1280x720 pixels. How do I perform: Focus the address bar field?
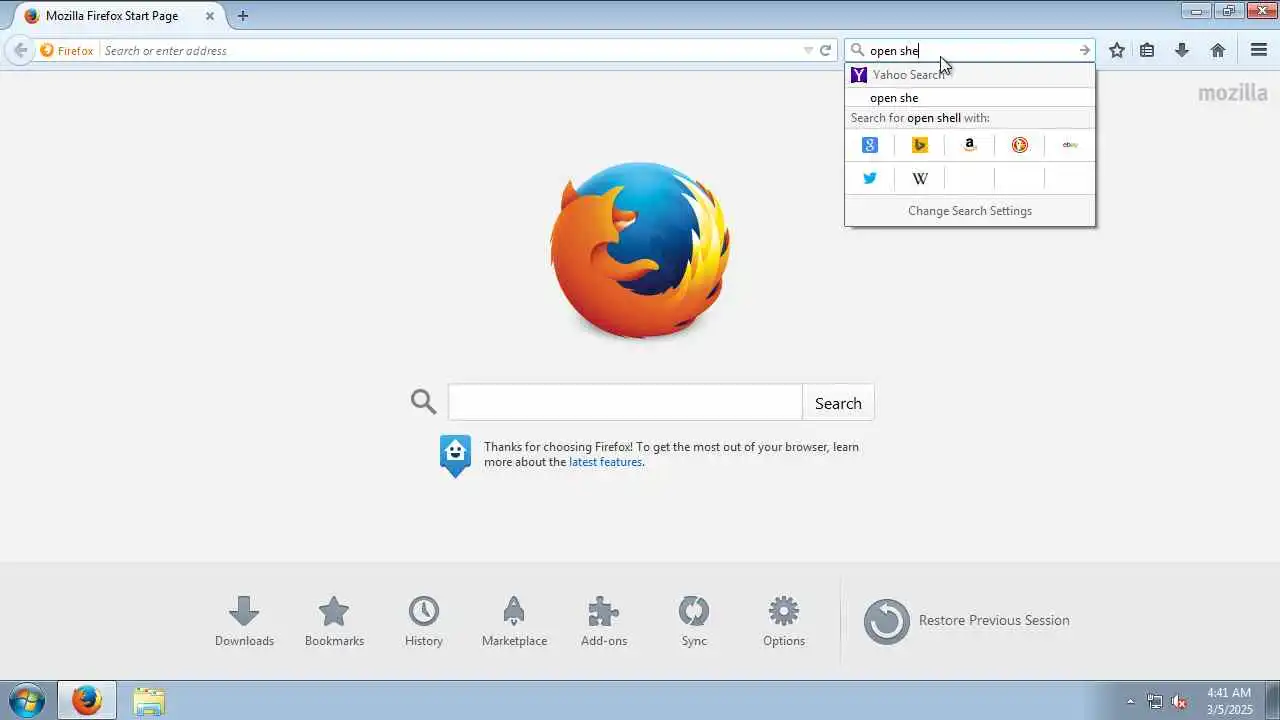click(450, 50)
